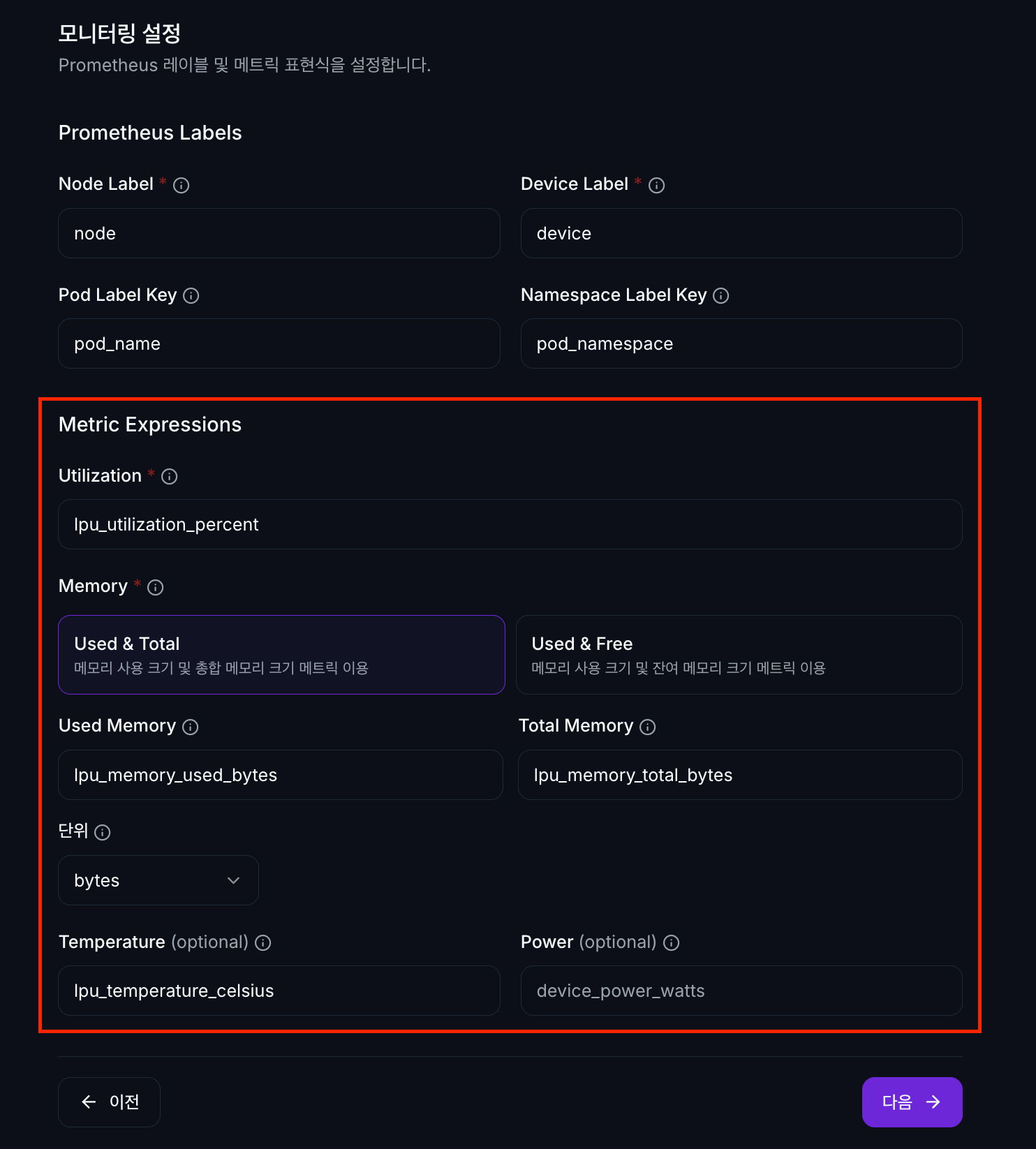
Task: Click the Utilization info icon
Action: (x=169, y=476)
